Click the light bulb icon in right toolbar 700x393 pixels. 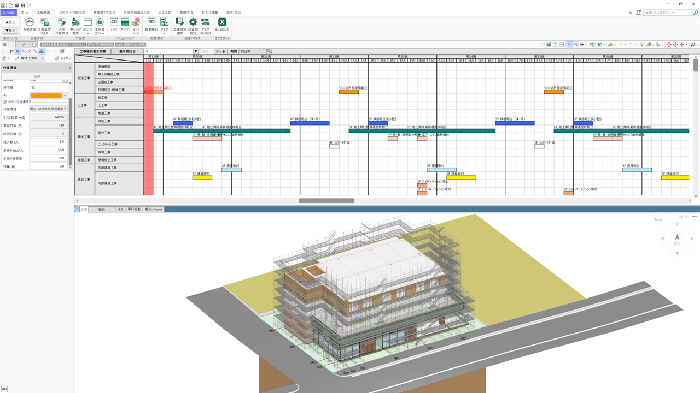(642, 45)
